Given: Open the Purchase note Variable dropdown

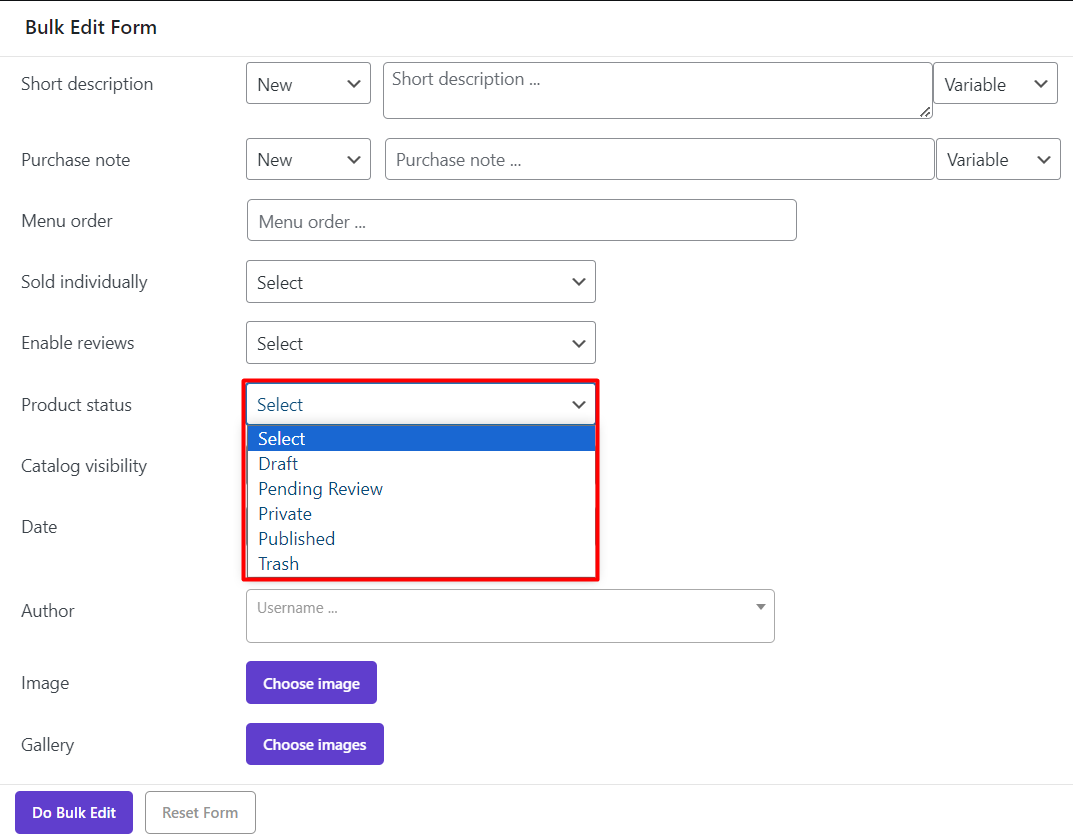Looking at the screenshot, I should tap(997, 160).
